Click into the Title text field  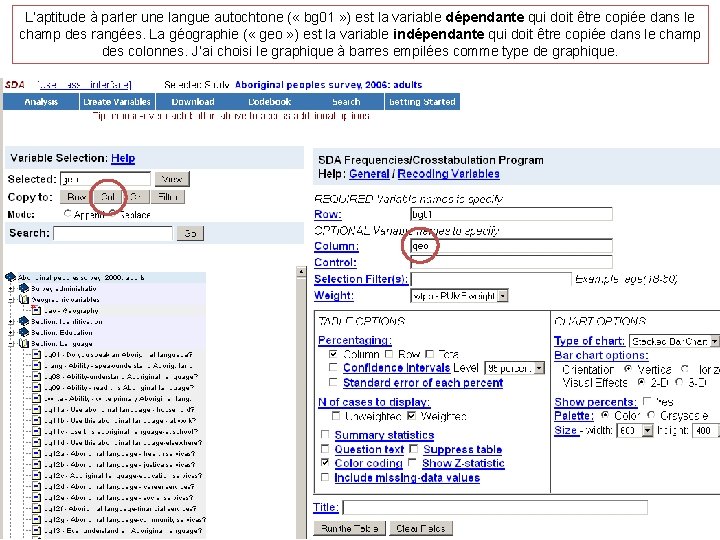coord(495,507)
